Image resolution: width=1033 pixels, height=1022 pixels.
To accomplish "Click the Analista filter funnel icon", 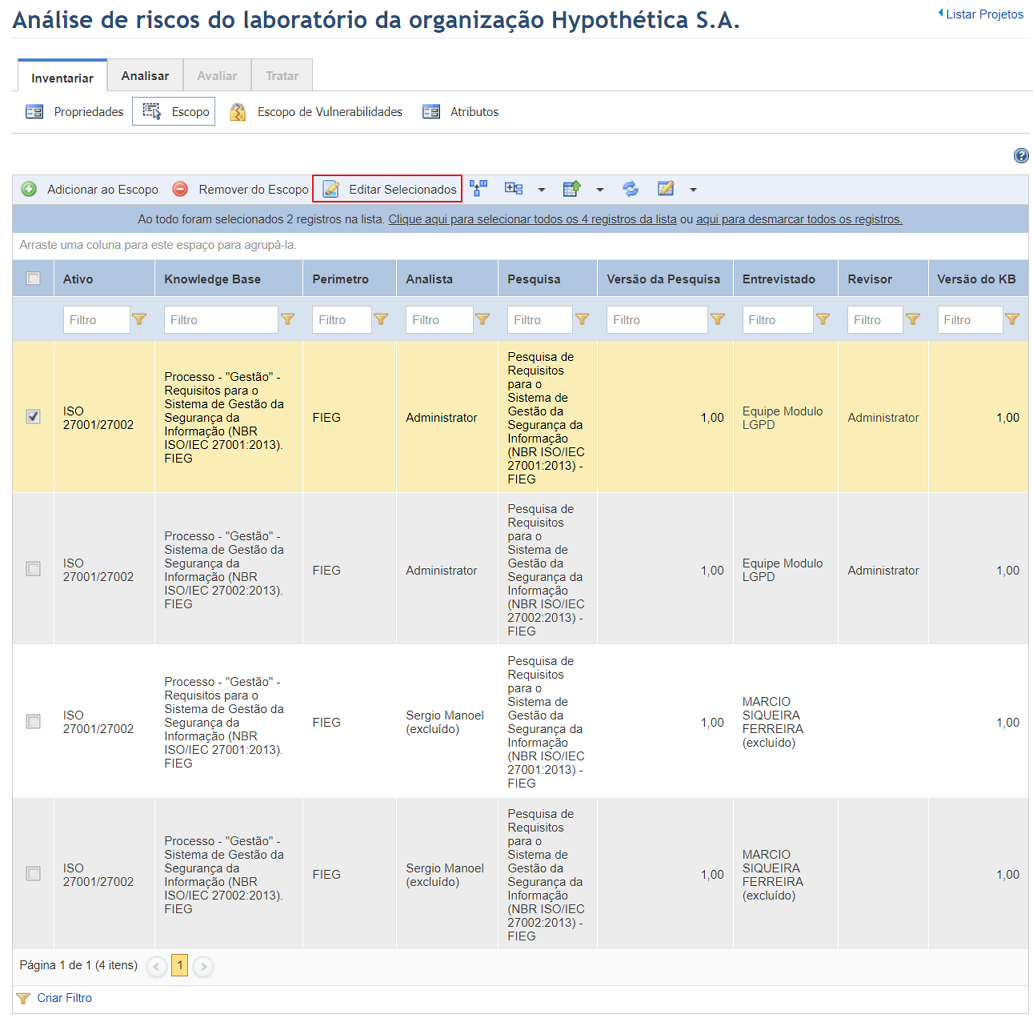I will pyautogui.click(x=482, y=320).
